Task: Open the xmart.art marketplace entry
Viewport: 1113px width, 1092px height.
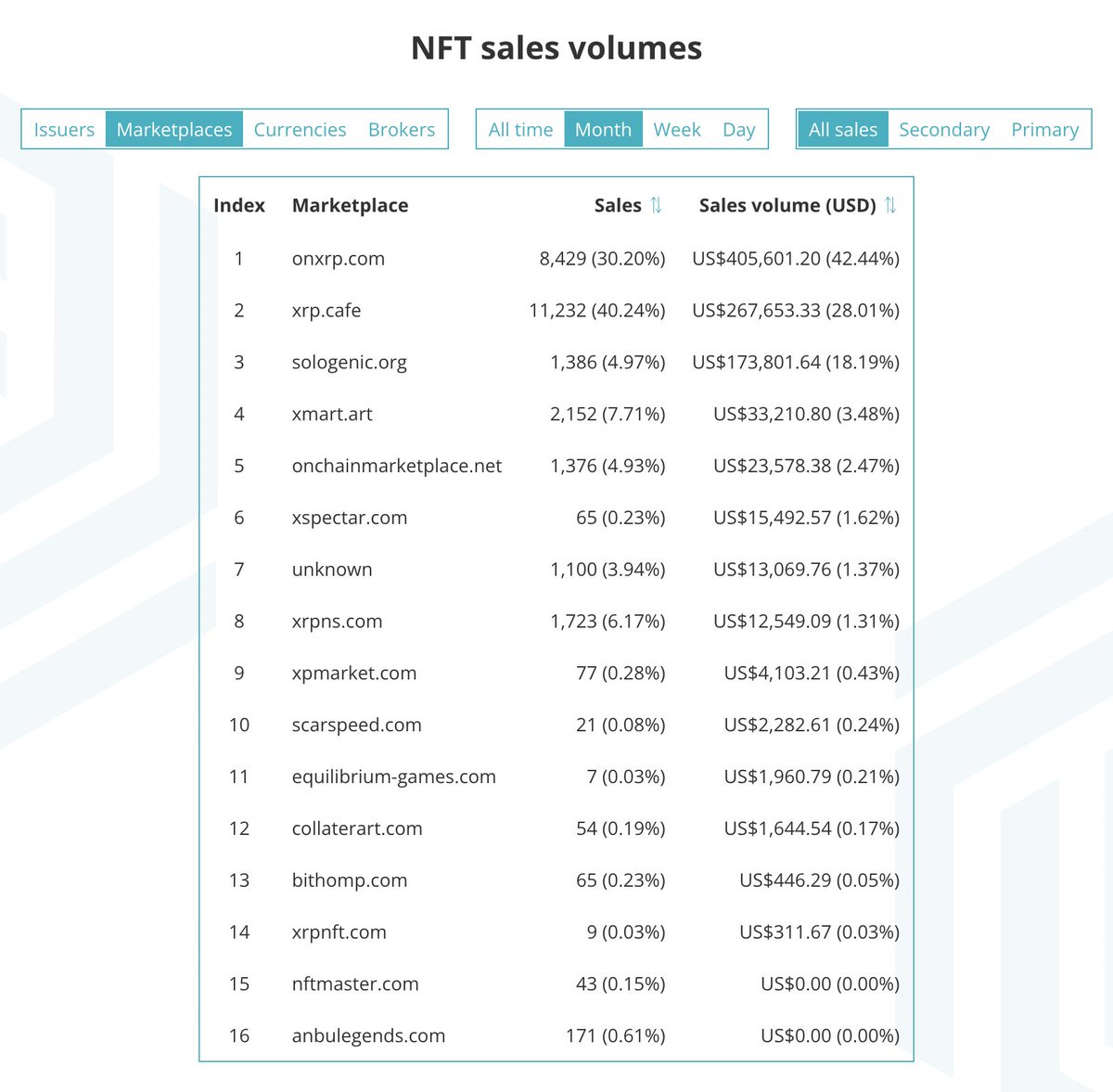Action: [332, 414]
